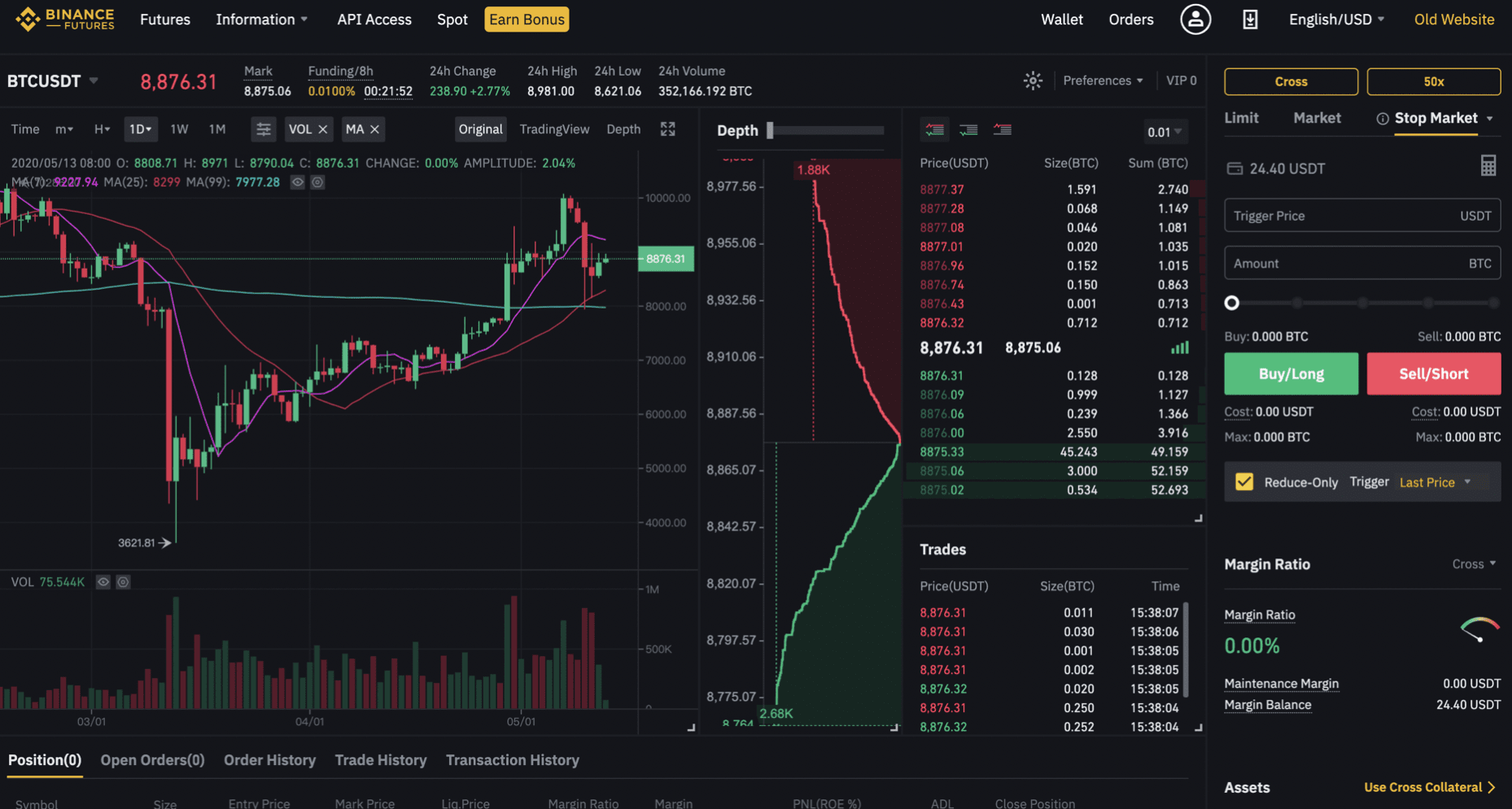This screenshot has height=809, width=1512.
Task: Open the Old Website link
Action: (1453, 19)
